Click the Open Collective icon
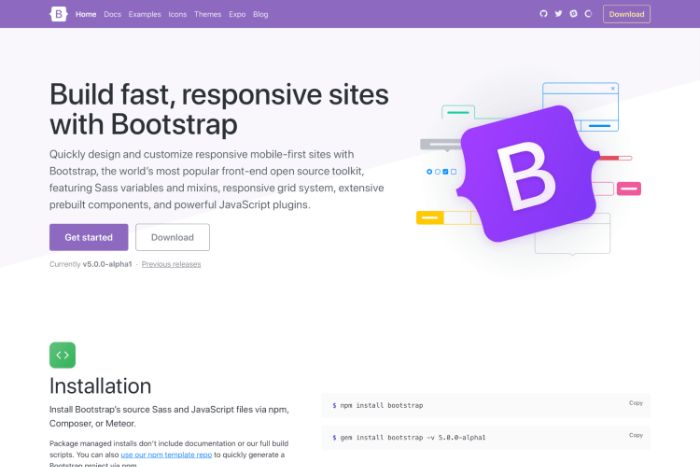The height and width of the screenshot is (467, 700). [x=588, y=14]
